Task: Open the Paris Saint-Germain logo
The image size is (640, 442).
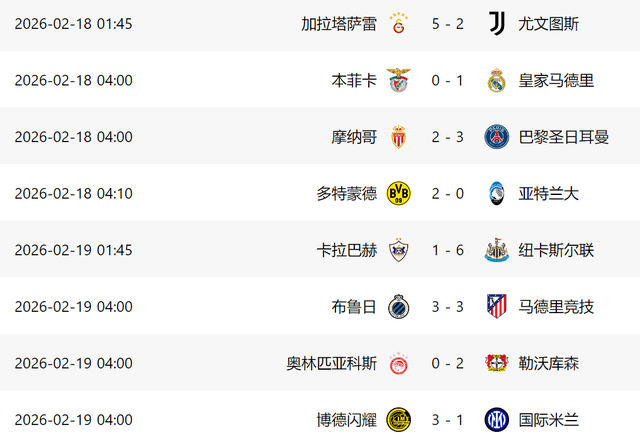Action: (x=496, y=137)
